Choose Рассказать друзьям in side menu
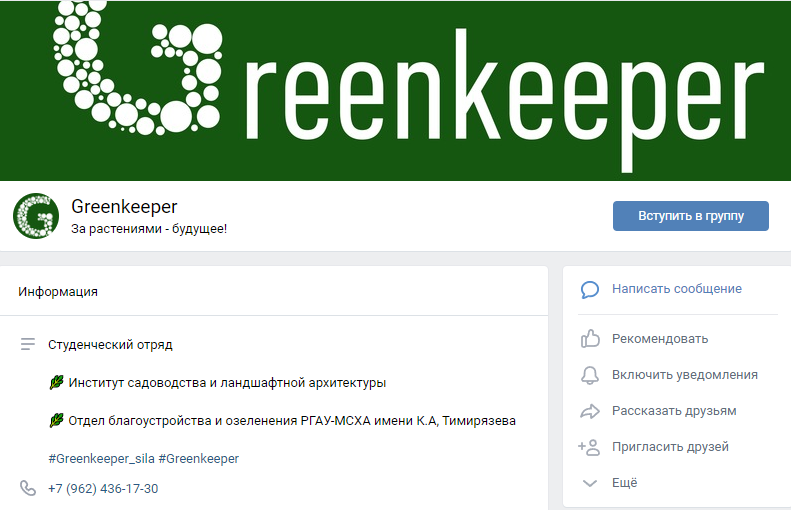This screenshot has height=510, width=791. point(674,411)
